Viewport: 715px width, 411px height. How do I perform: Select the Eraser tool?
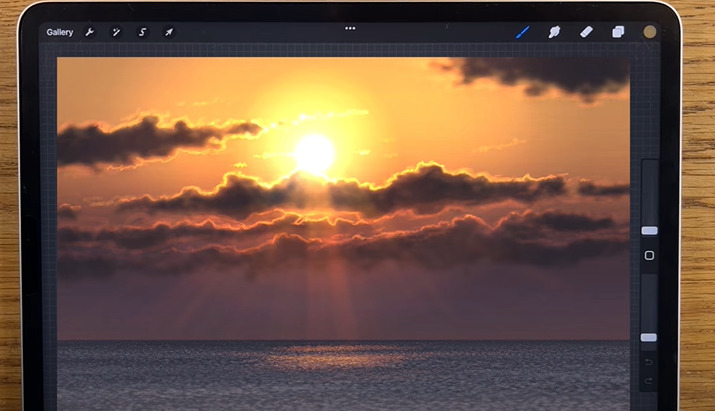click(x=586, y=32)
